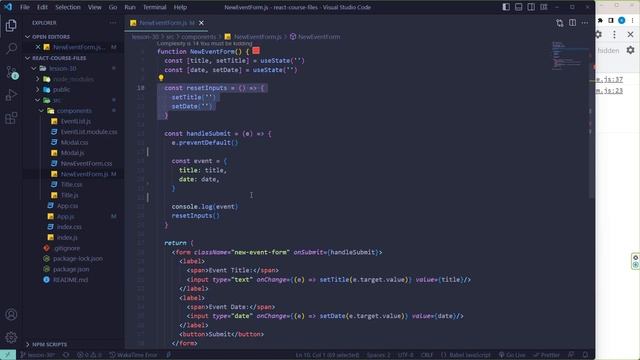Click the js:37 console source link

pos(609,80)
